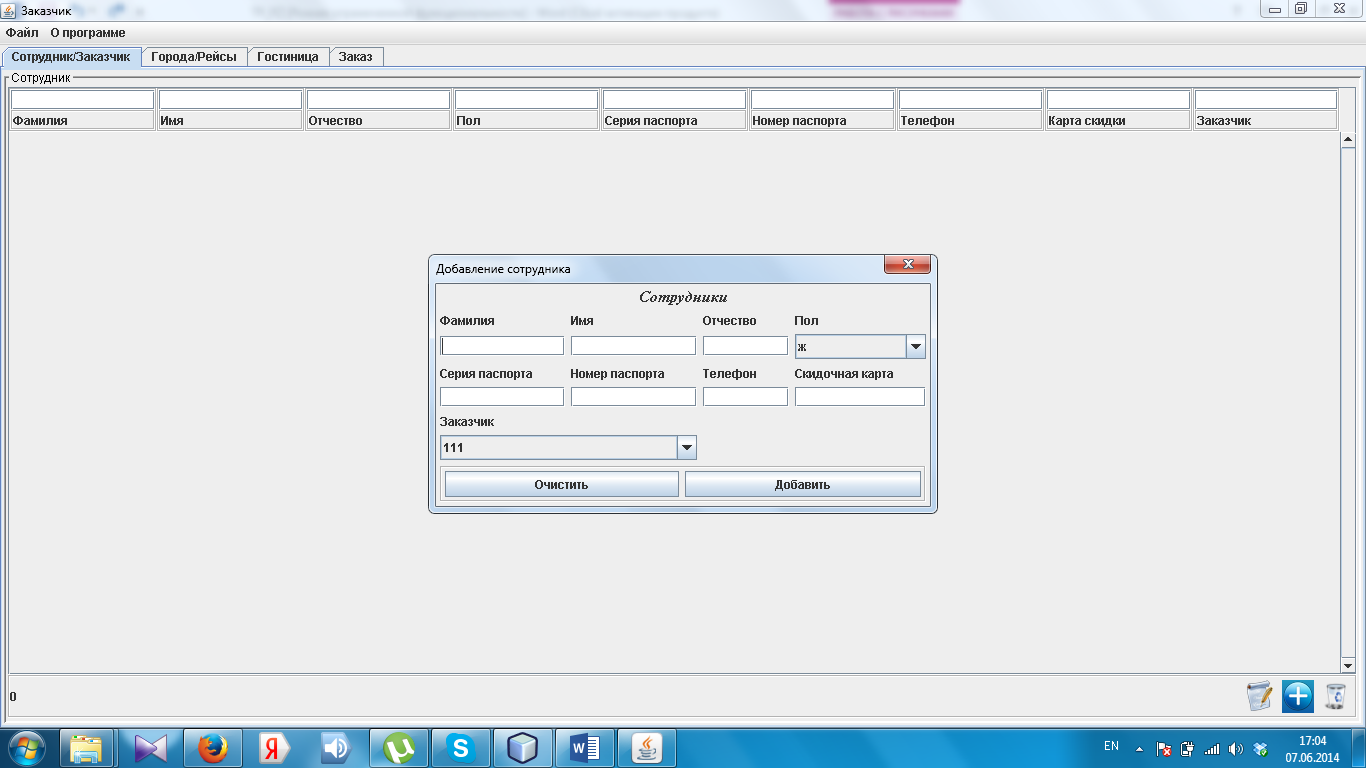Click the Номер паспорта field in the dialog
Viewport: 1366px width, 768px height.
tap(633, 397)
